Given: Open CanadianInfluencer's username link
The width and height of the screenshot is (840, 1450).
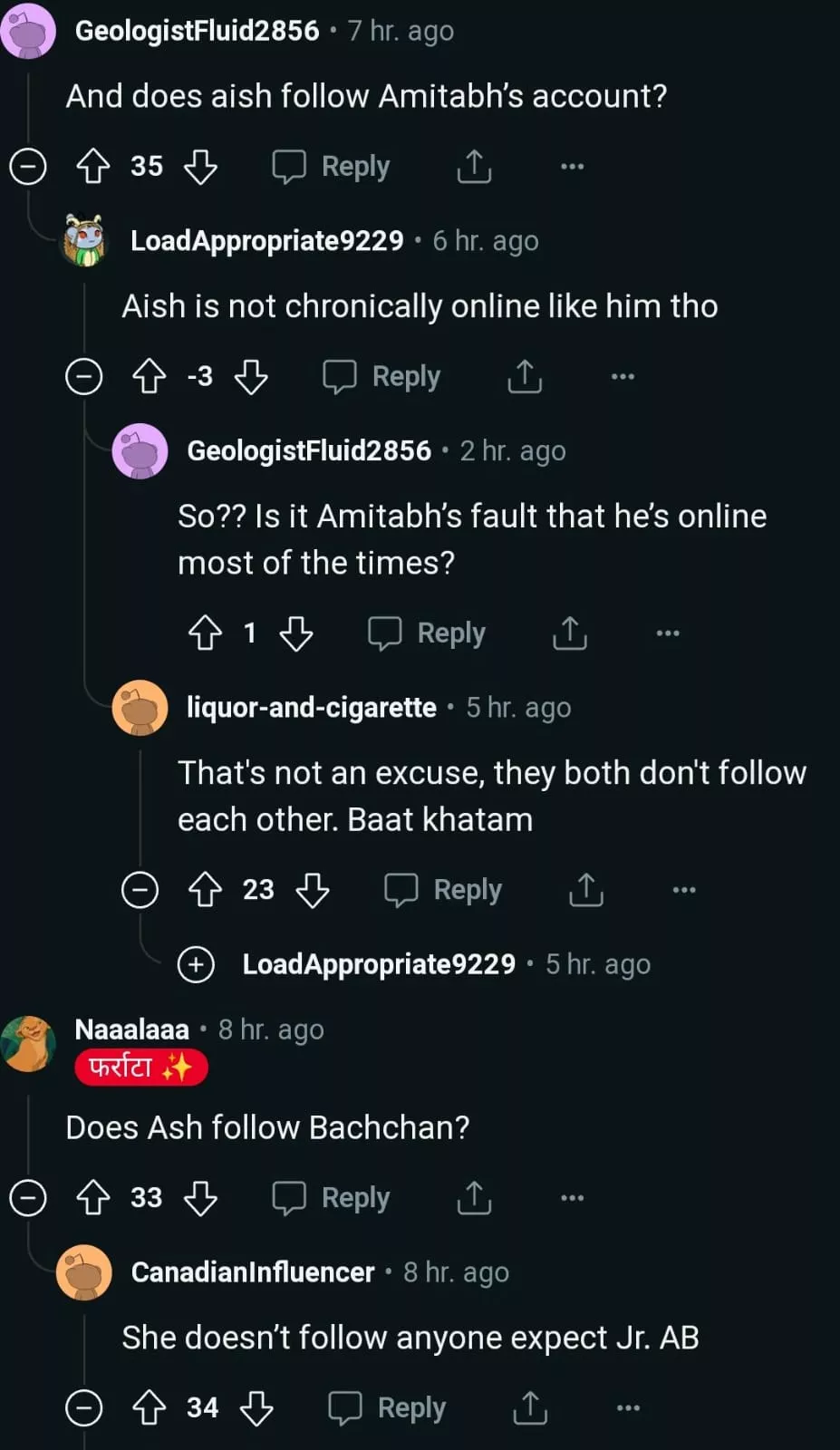Looking at the screenshot, I should tap(252, 1272).
